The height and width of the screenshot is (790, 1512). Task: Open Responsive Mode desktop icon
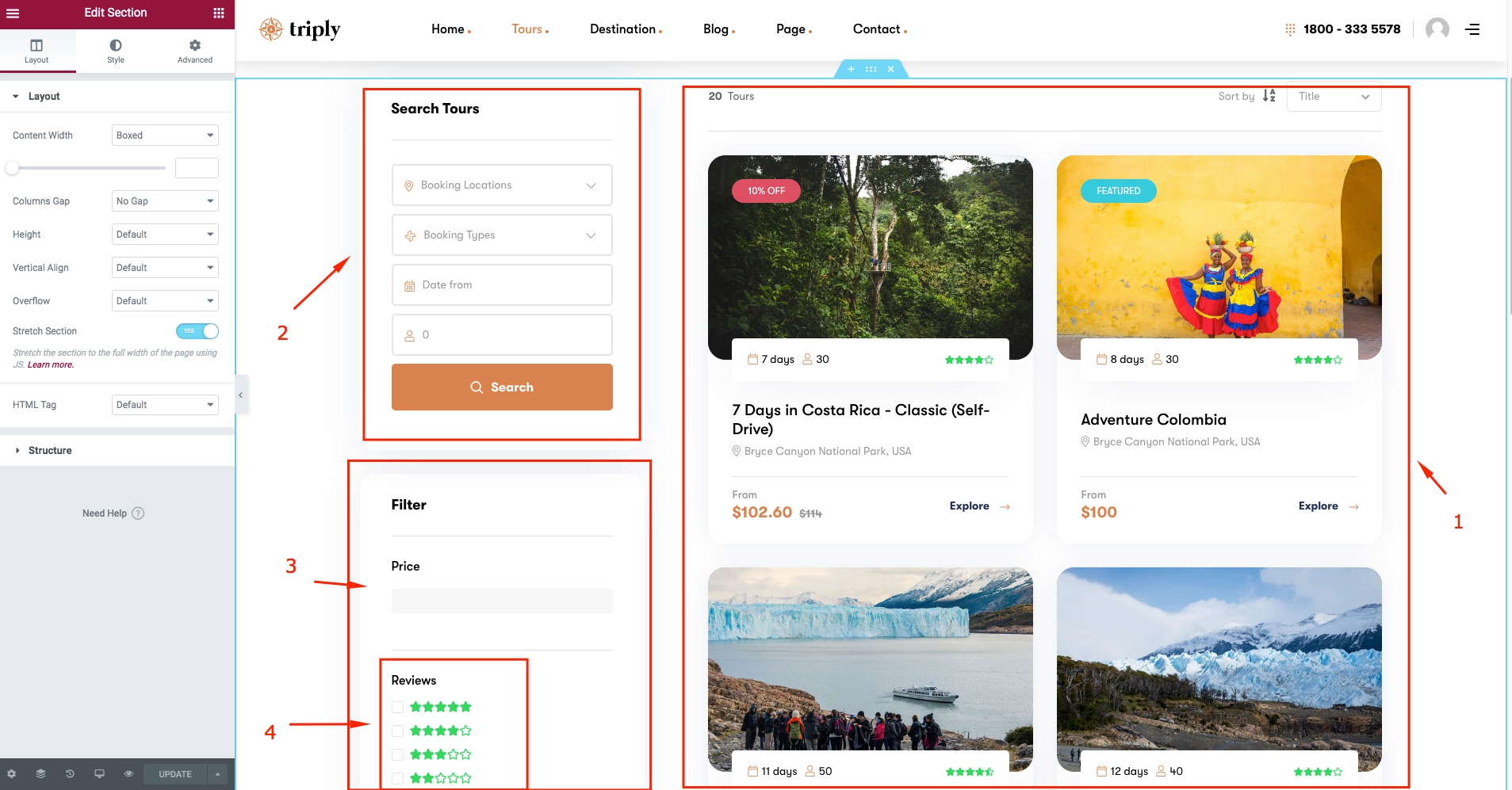click(99, 774)
